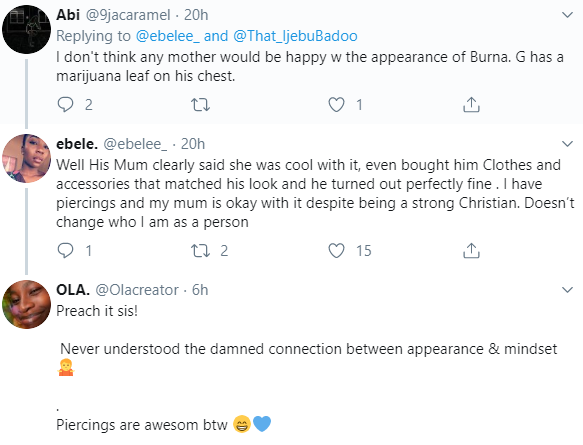583x445 pixels.
Task: Open the chevron menu on OLA's tweet
Action: [x=567, y=290]
